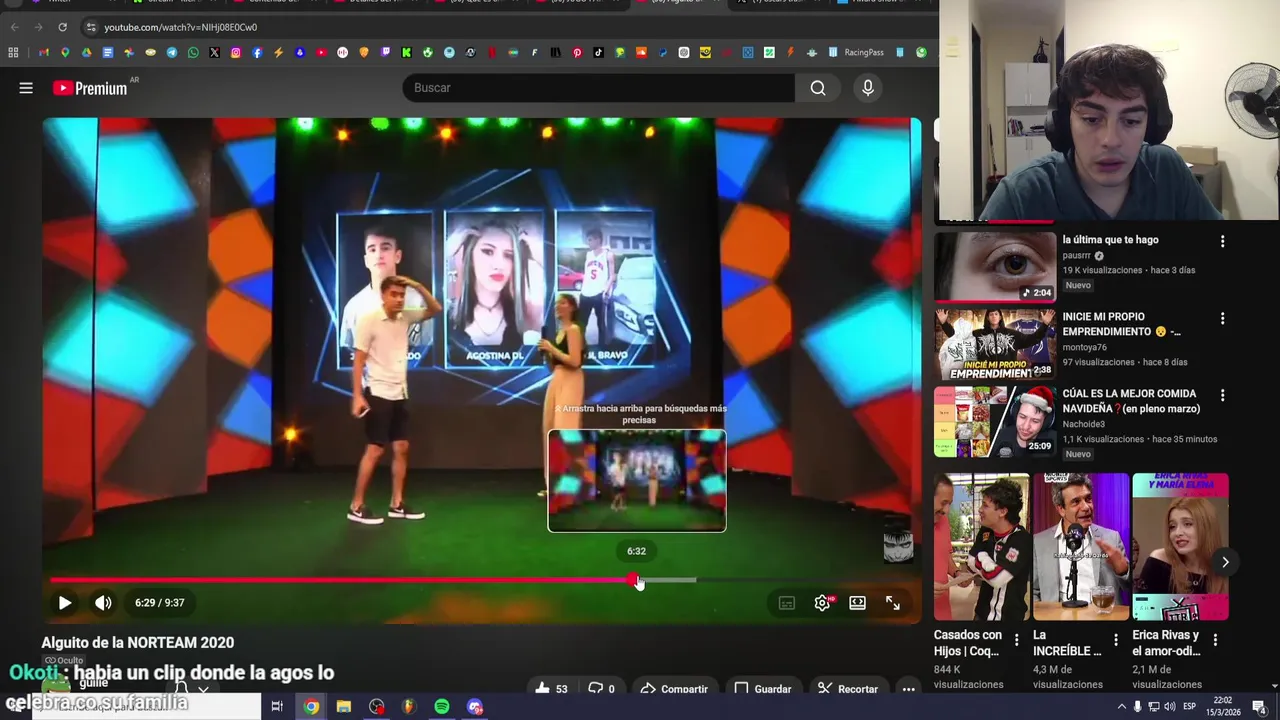Open Discord from the taskbar
Image resolution: width=1280 pixels, height=720 pixels.
click(x=475, y=707)
